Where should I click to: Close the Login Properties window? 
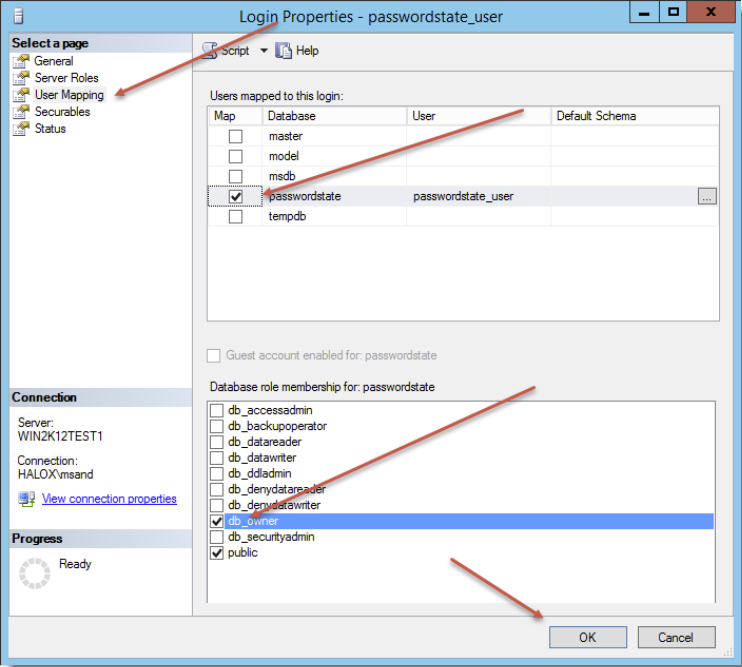point(711,13)
